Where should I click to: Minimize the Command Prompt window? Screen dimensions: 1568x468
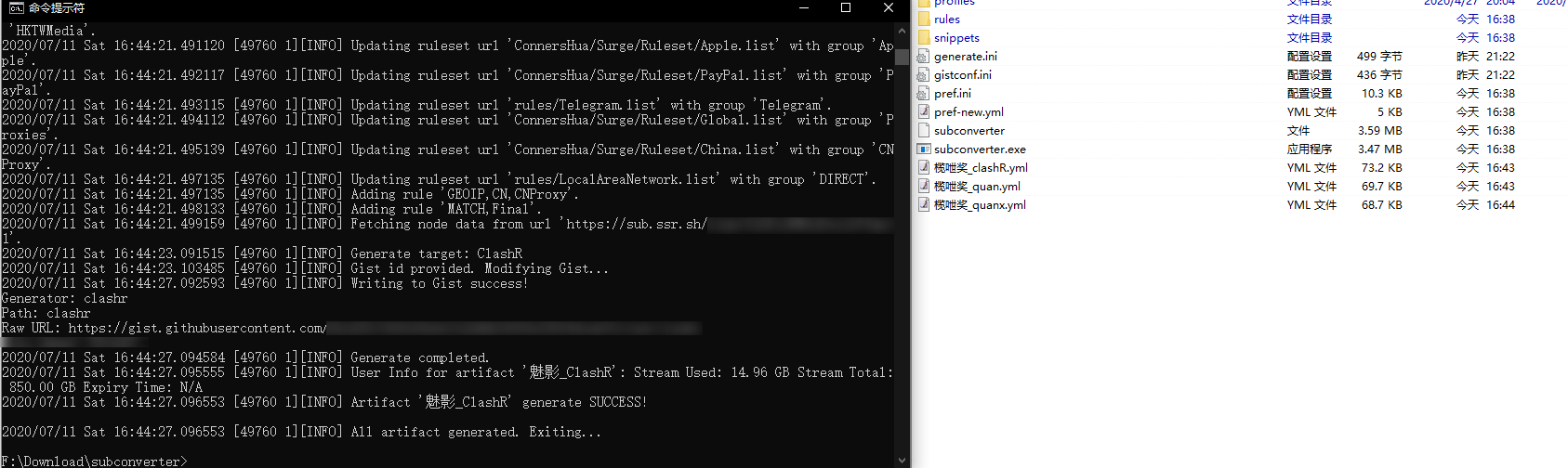[804, 7]
